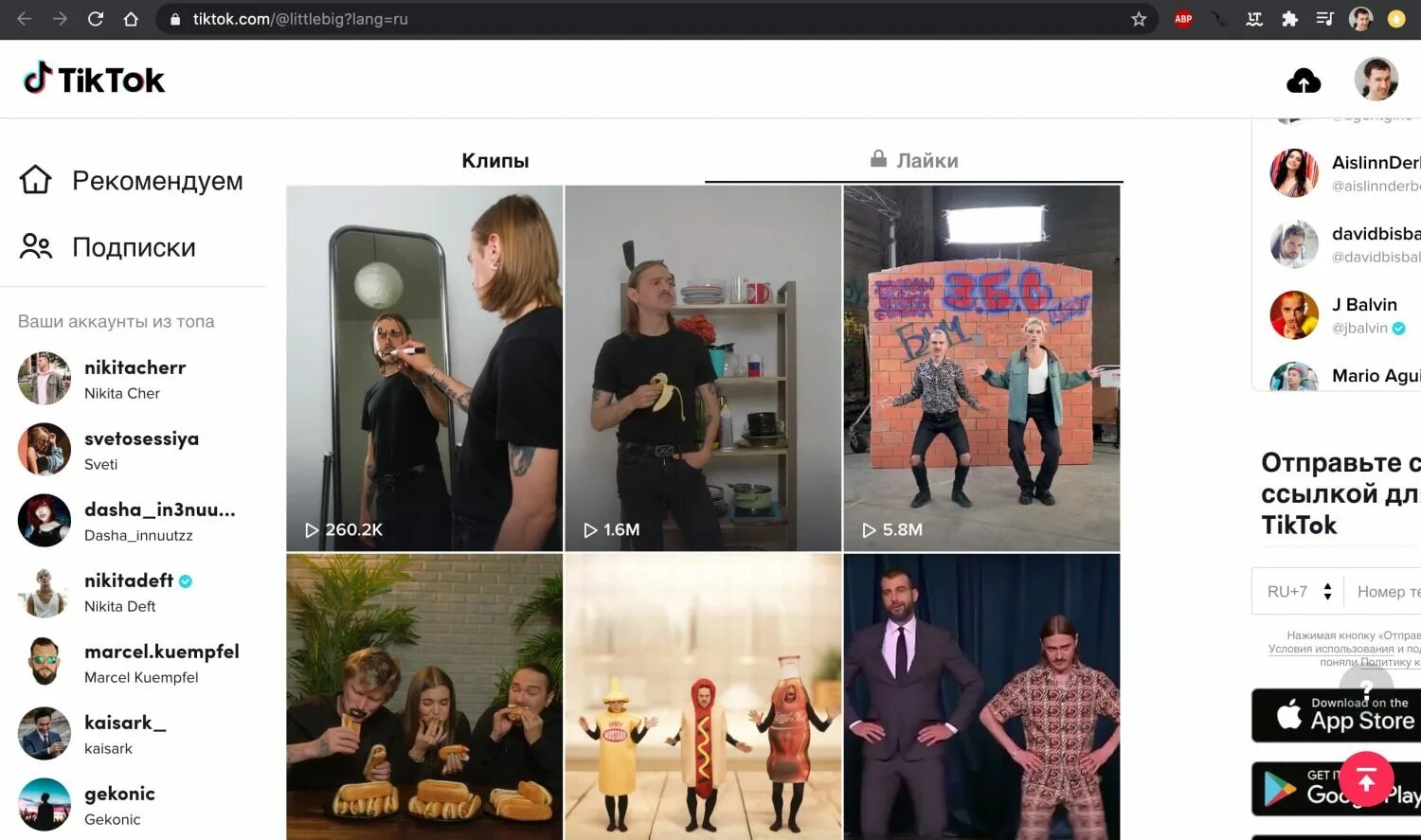Open the Chrome profile avatar
Screen dimensions: 1421x840
1360,19
